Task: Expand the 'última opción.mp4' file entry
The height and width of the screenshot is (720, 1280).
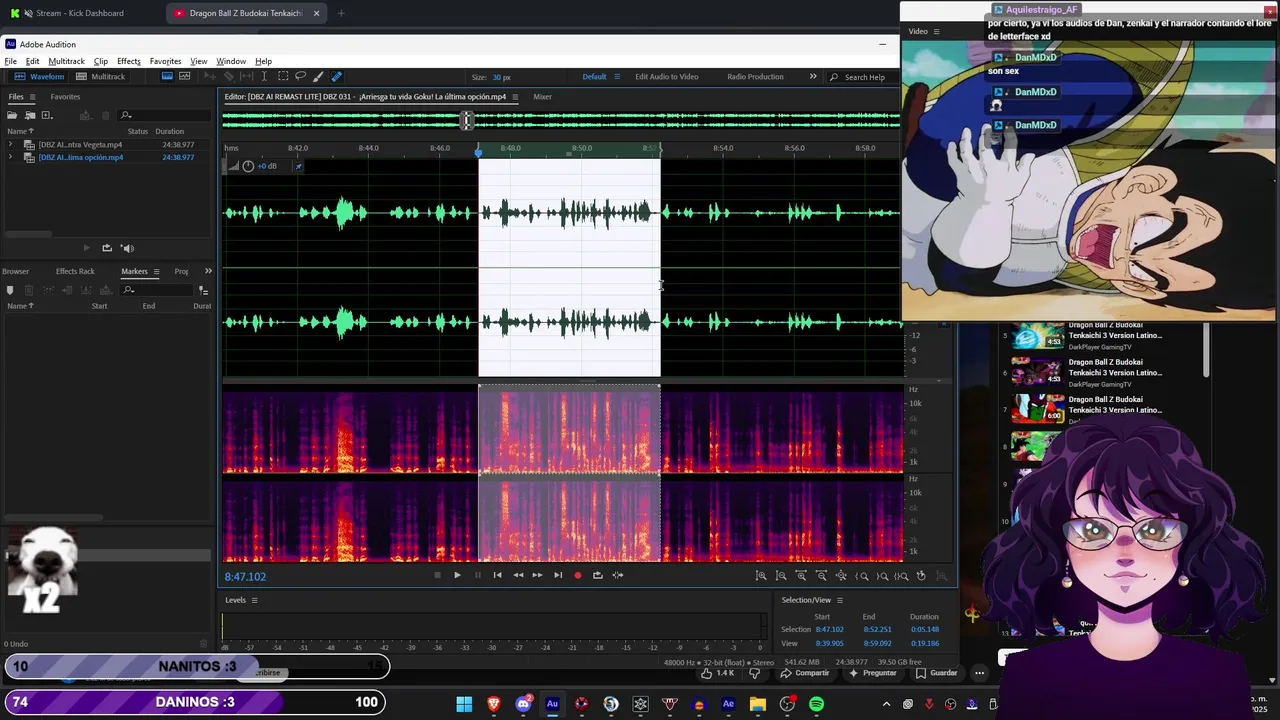Action: tap(10, 158)
